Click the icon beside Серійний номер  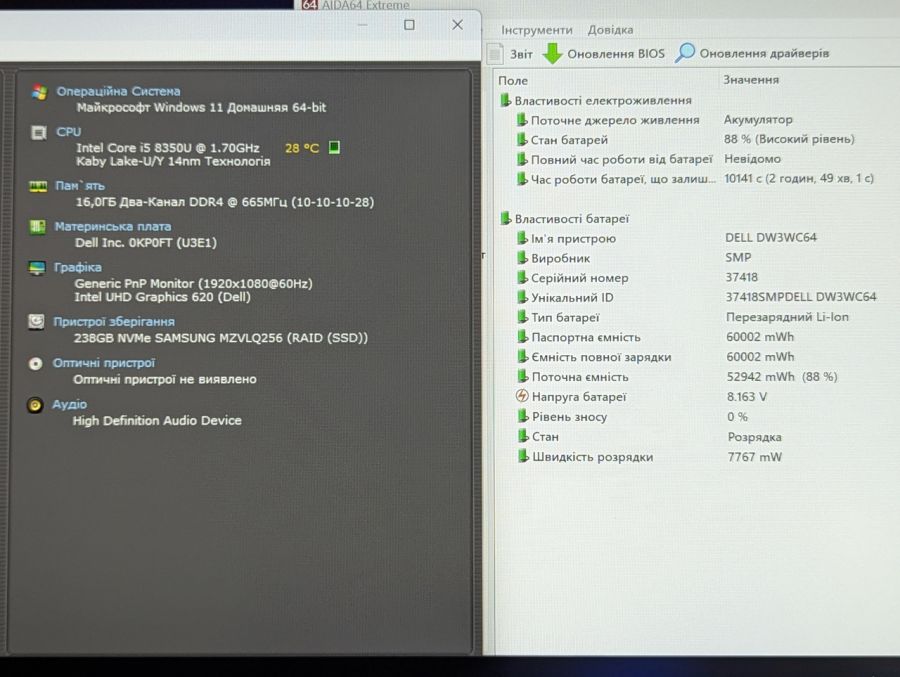point(522,277)
